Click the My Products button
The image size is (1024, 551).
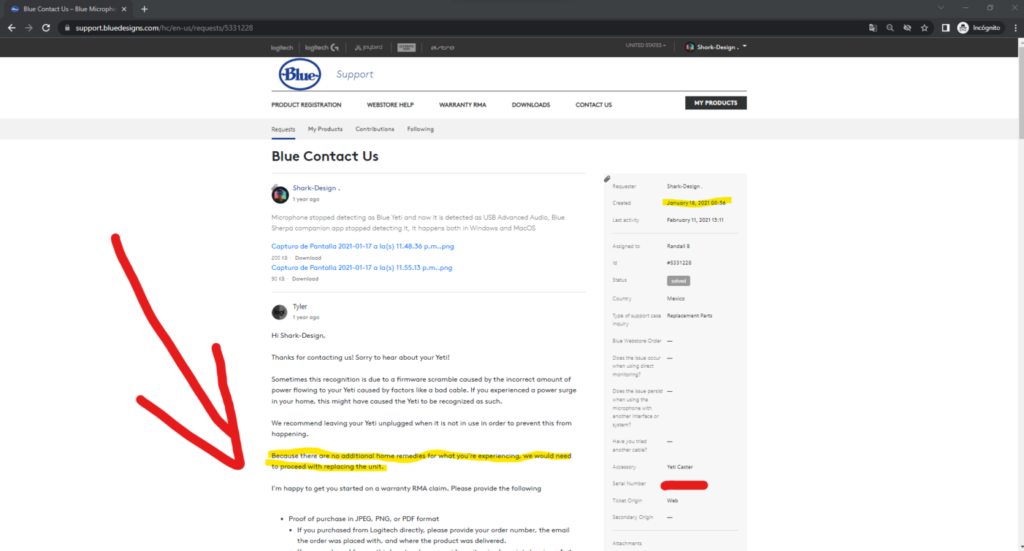(x=716, y=103)
